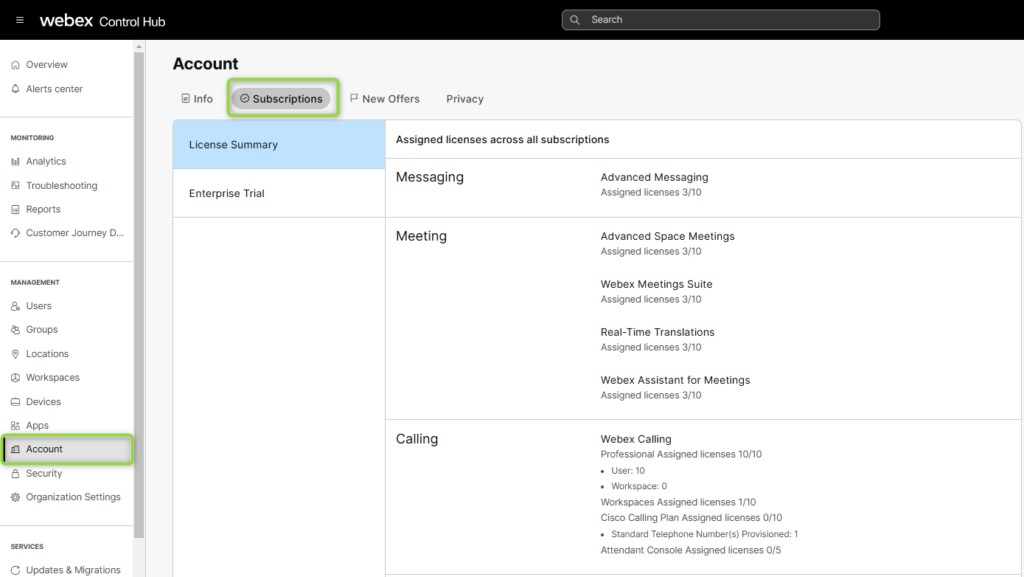This screenshot has height=577, width=1024.
Task: Click inside the Search field
Action: [x=720, y=19]
